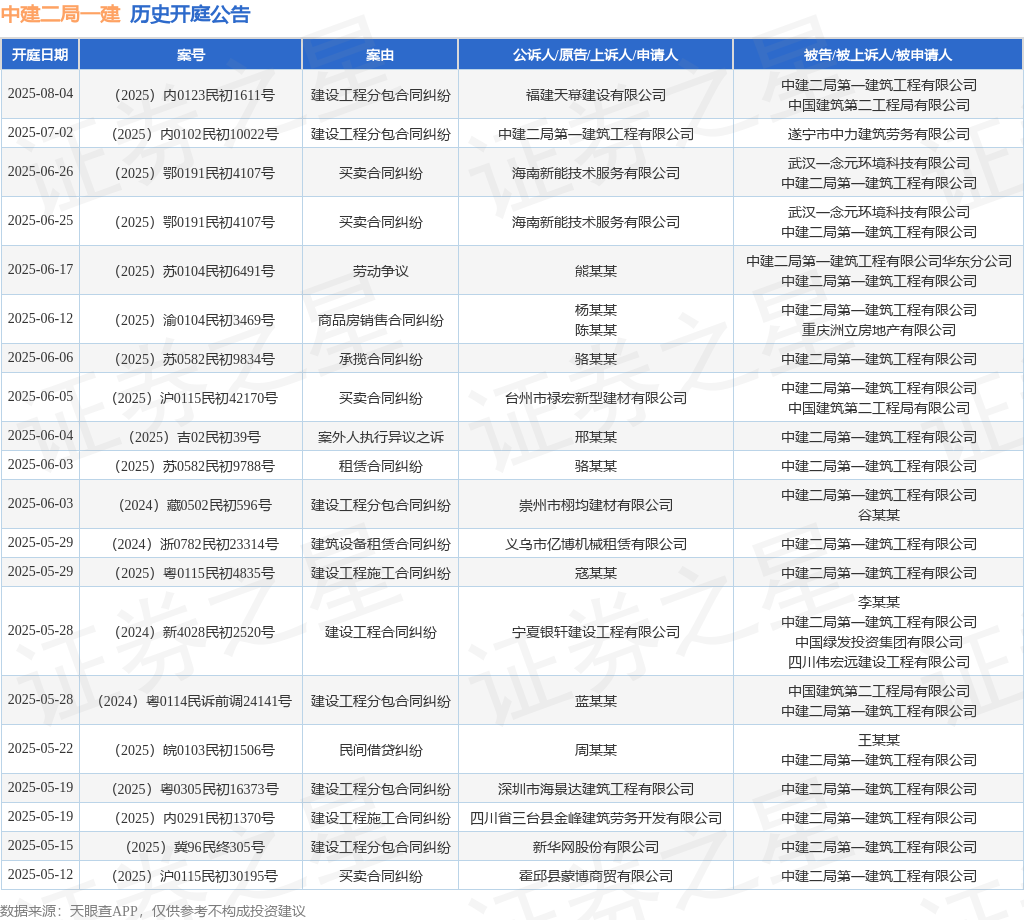Click case number (2025)苏0582民初9788号
Image resolution: width=1024 pixels, height=920 pixels.
click(195, 466)
